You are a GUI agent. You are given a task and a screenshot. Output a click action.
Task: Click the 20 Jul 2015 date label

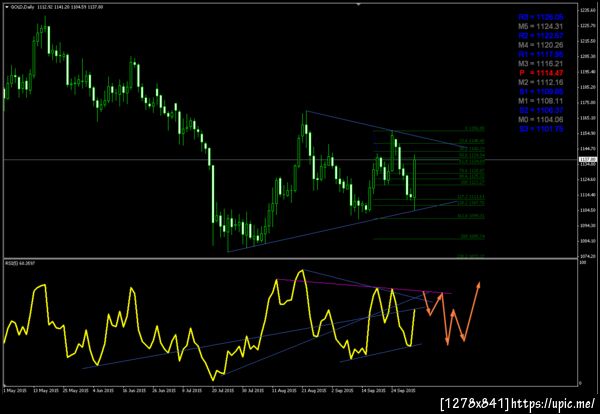click(223, 391)
